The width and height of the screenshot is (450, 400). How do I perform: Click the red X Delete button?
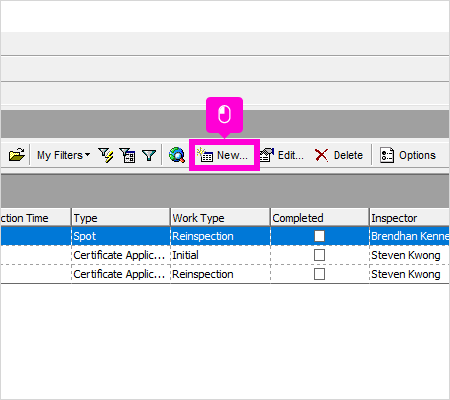point(339,155)
